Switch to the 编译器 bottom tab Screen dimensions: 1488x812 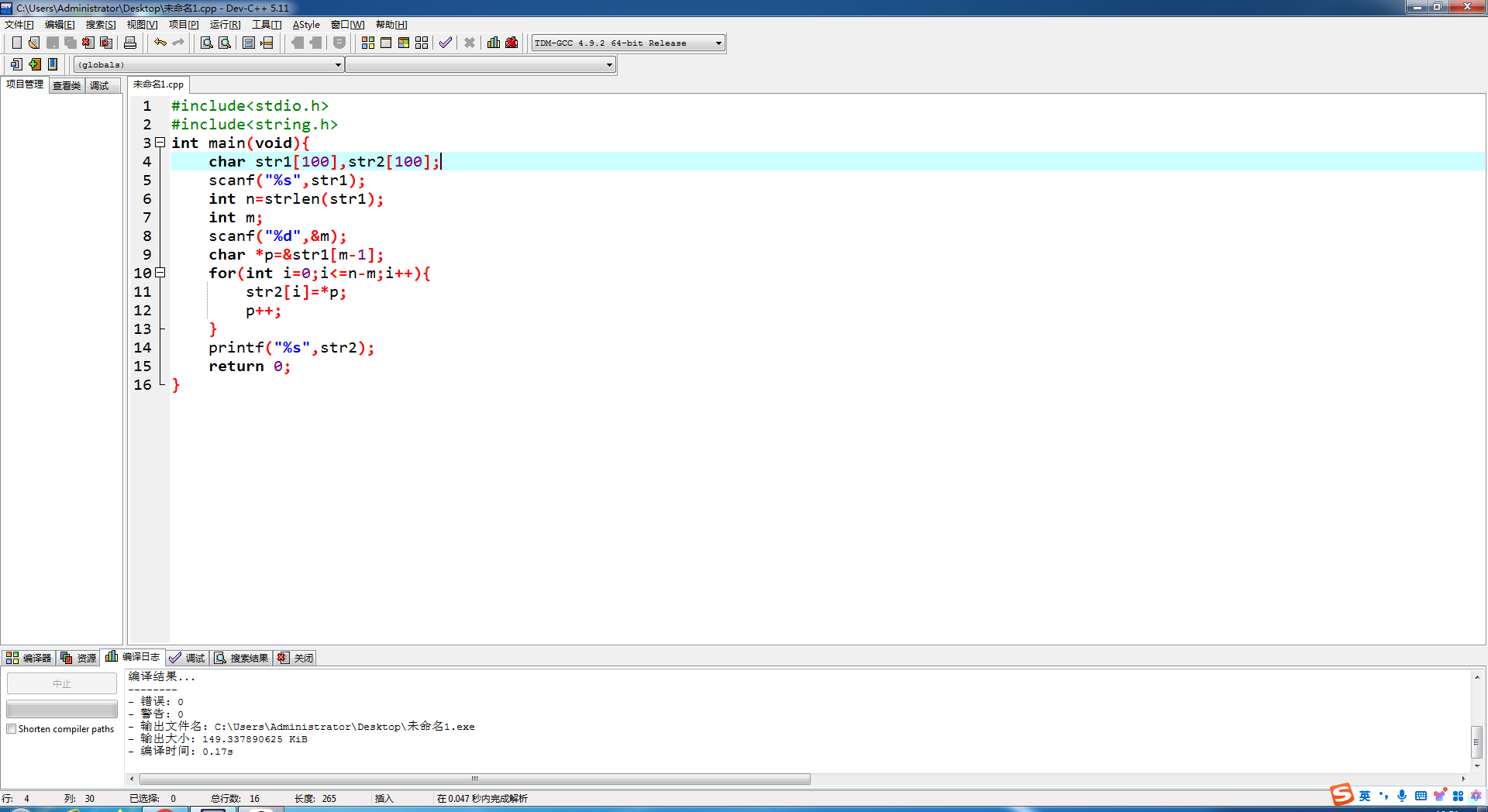pos(29,658)
